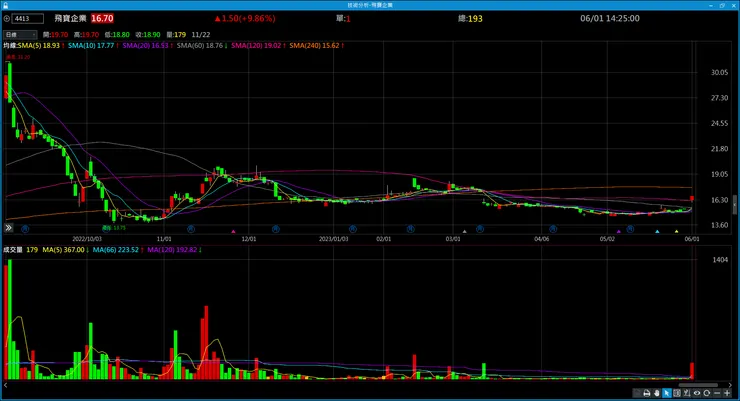Toggle the eye visibility icon
The height and width of the screenshot is (401, 740).
pos(697,393)
